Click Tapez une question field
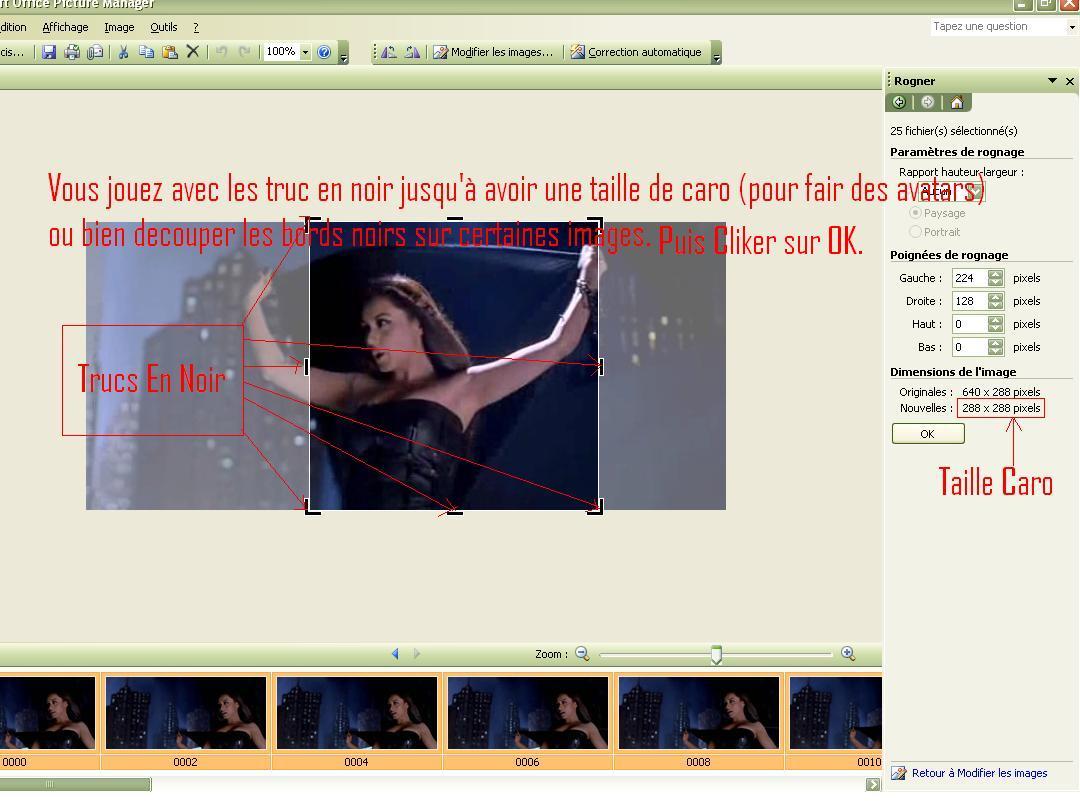The width and height of the screenshot is (1080, 801). tap(999, 27)
